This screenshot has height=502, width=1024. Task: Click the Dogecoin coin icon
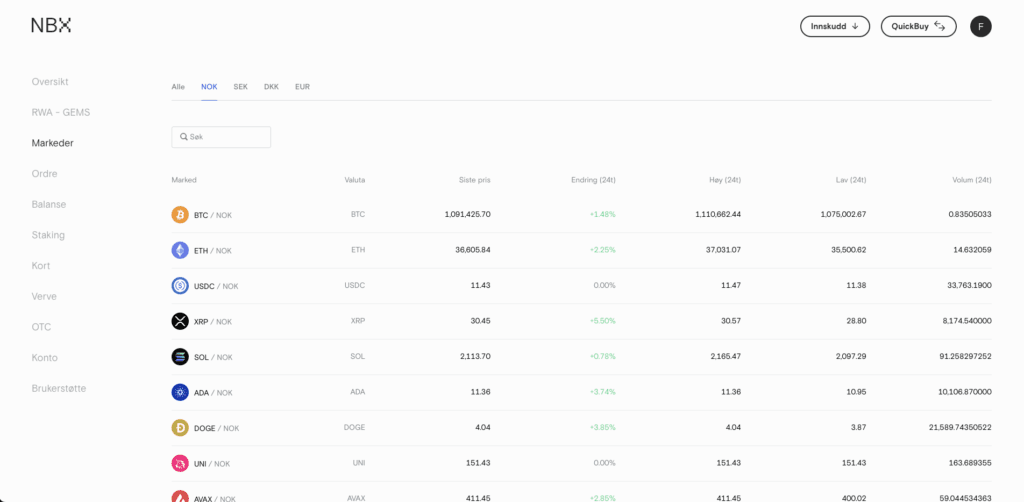click(x=180, y=428)
